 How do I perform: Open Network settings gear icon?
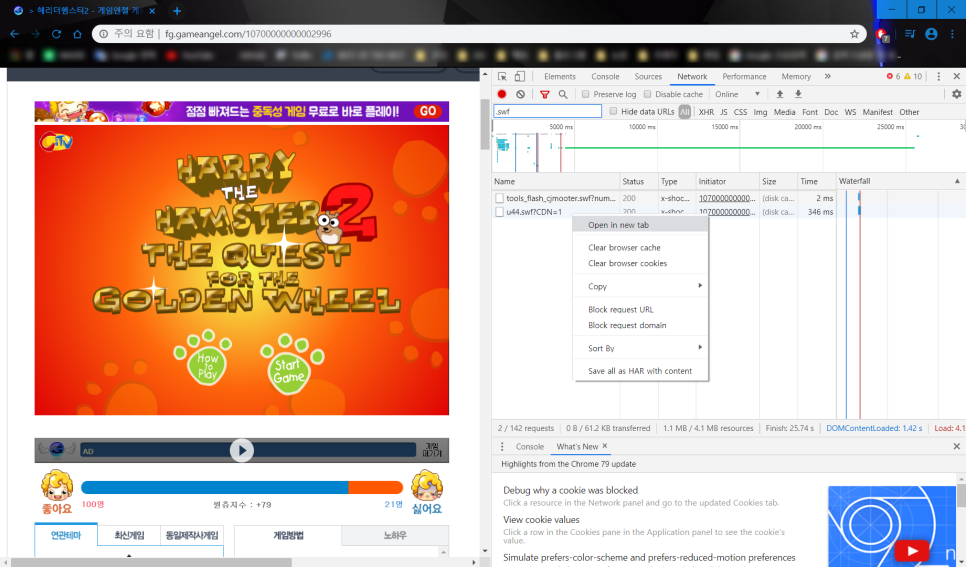click(x=956, y=94)
